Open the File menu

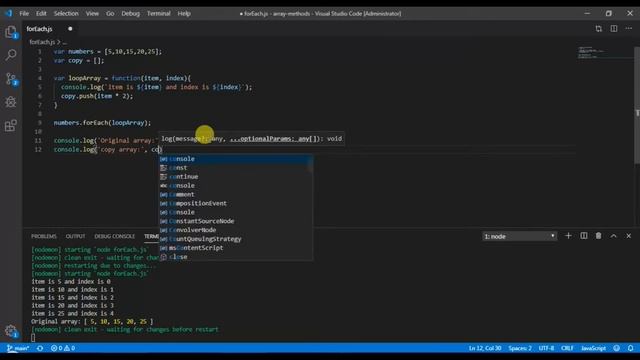click(24, 13)
